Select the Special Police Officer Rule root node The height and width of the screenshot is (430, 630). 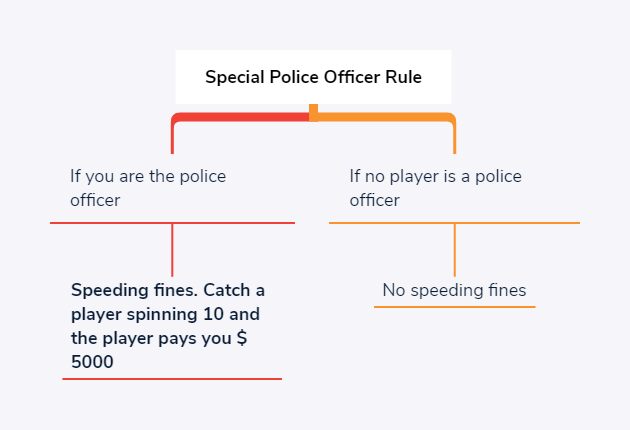(313, 77)
